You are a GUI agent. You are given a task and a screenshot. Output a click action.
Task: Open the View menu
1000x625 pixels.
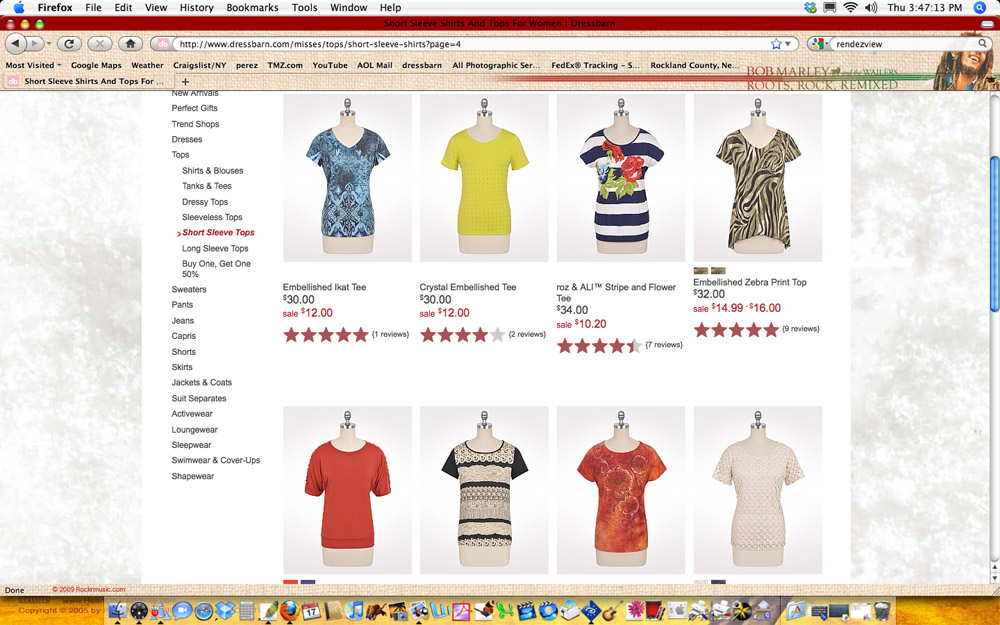tap(156, 8)
